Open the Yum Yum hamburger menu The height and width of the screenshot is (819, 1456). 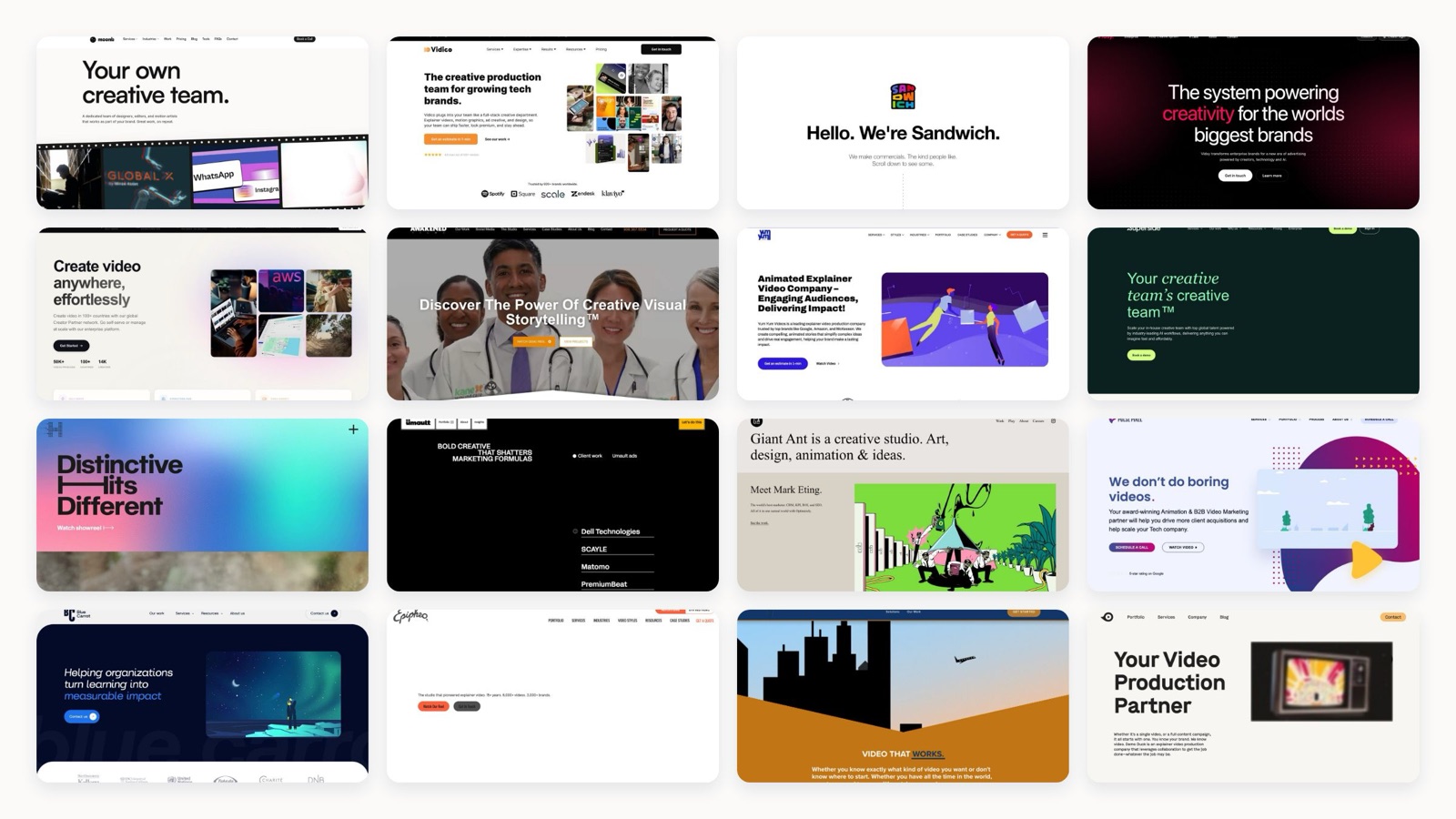pos(1045,235)
